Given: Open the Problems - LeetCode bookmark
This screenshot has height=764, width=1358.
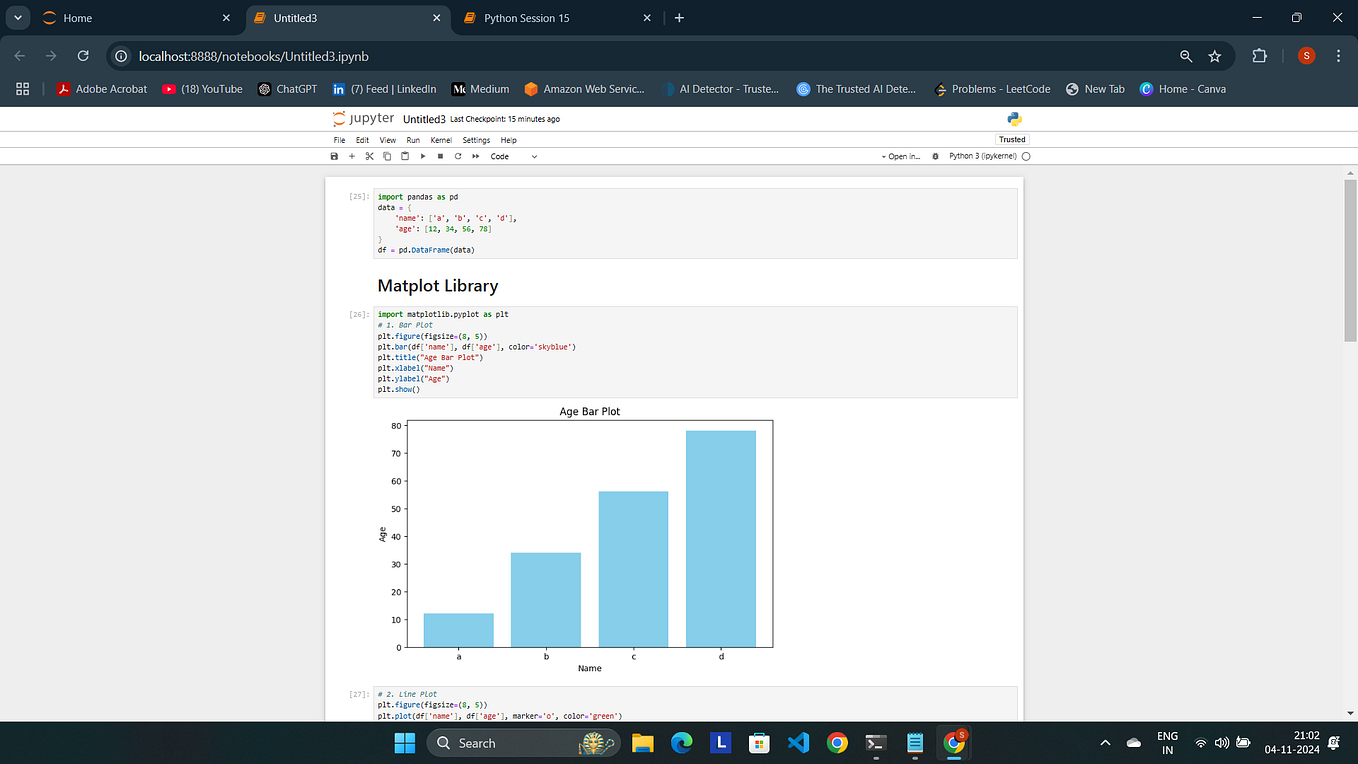Looking at the screenshot, I should [992, 88].
